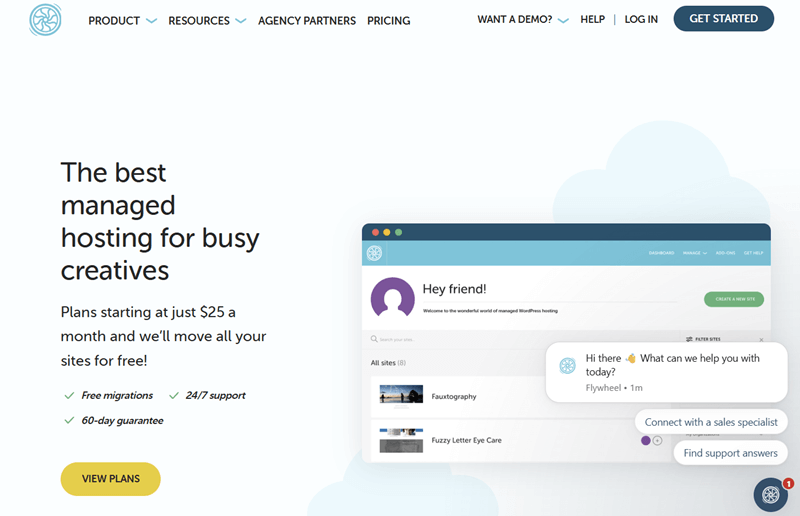Image resolution: width=800 pixels, height=516 pixels.
Task: Click Want a Demo? menu item
Action: click(515, 19)
